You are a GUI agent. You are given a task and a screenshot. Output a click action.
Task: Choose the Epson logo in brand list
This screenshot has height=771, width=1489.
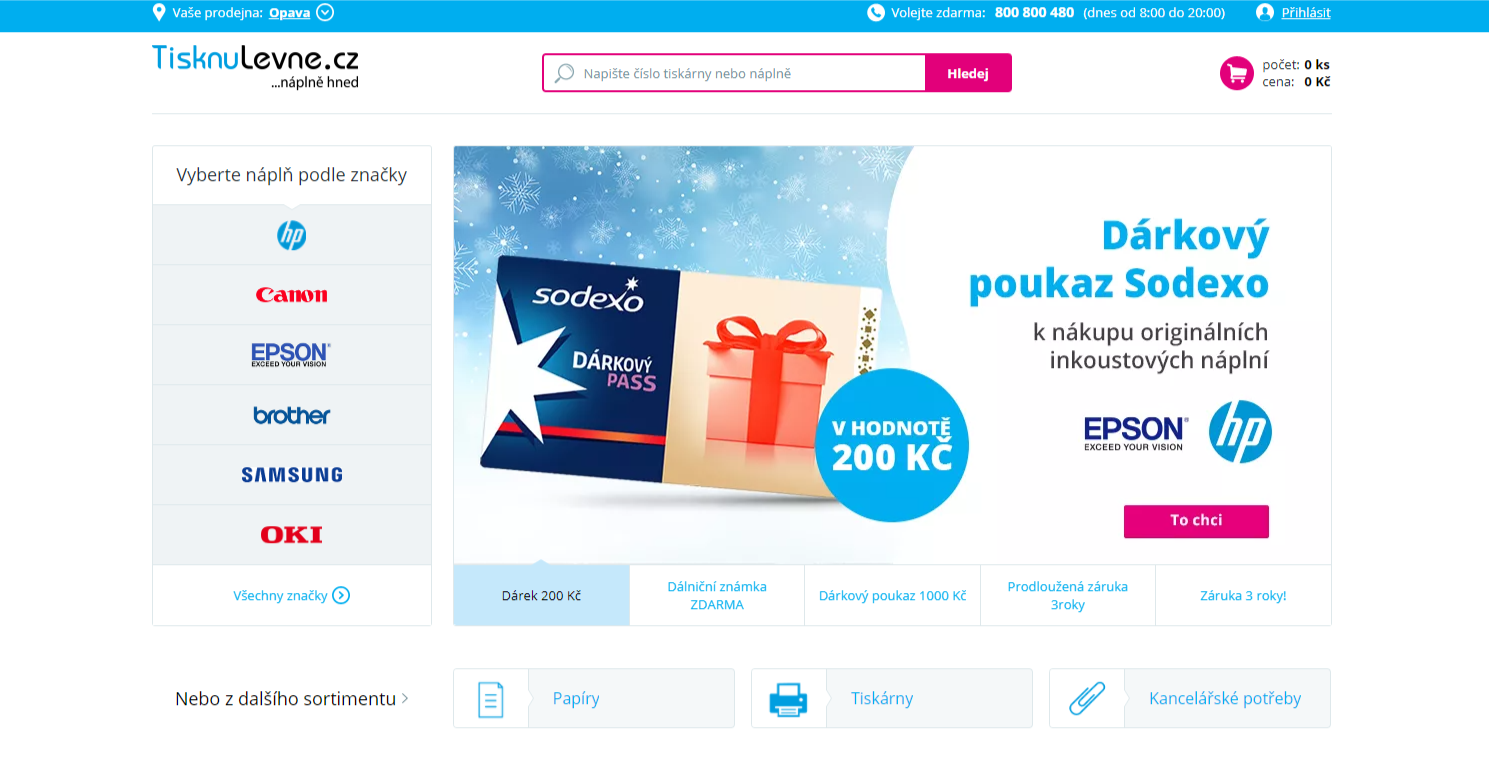pos(291,355)
